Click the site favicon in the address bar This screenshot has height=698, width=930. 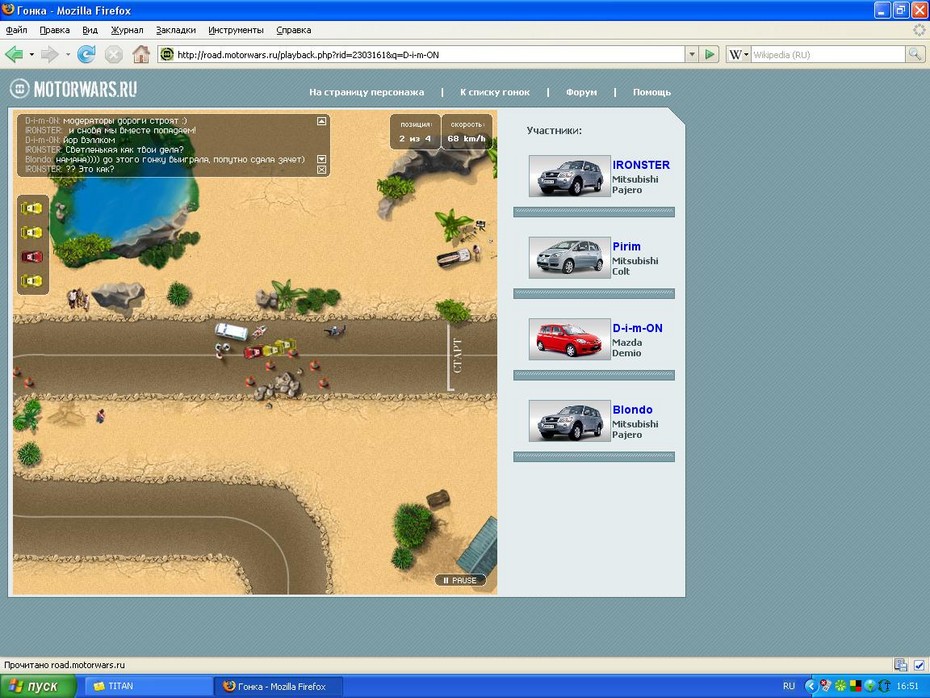[x=167, y=55]
